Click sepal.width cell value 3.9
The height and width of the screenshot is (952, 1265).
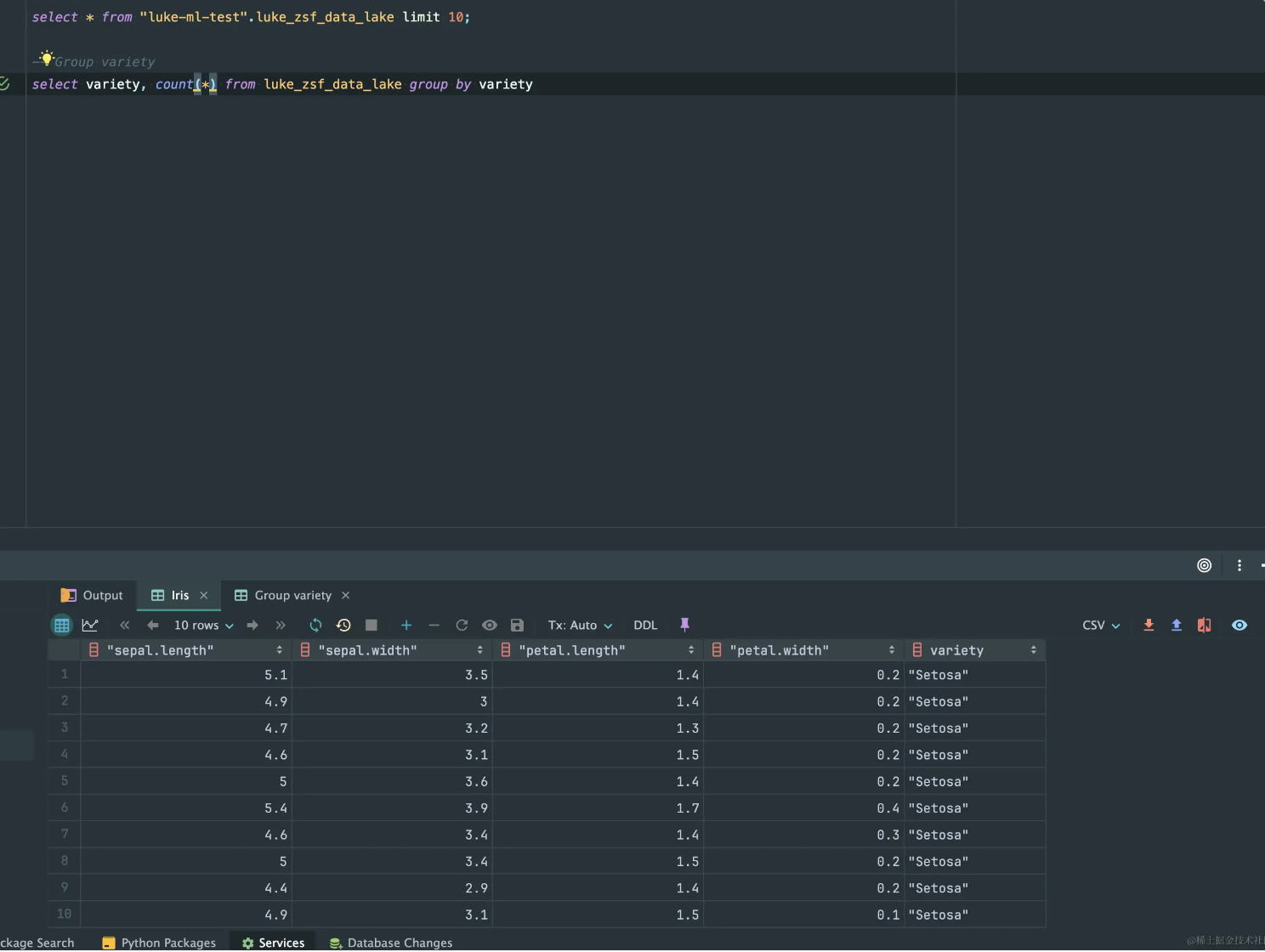click(393, 808)
